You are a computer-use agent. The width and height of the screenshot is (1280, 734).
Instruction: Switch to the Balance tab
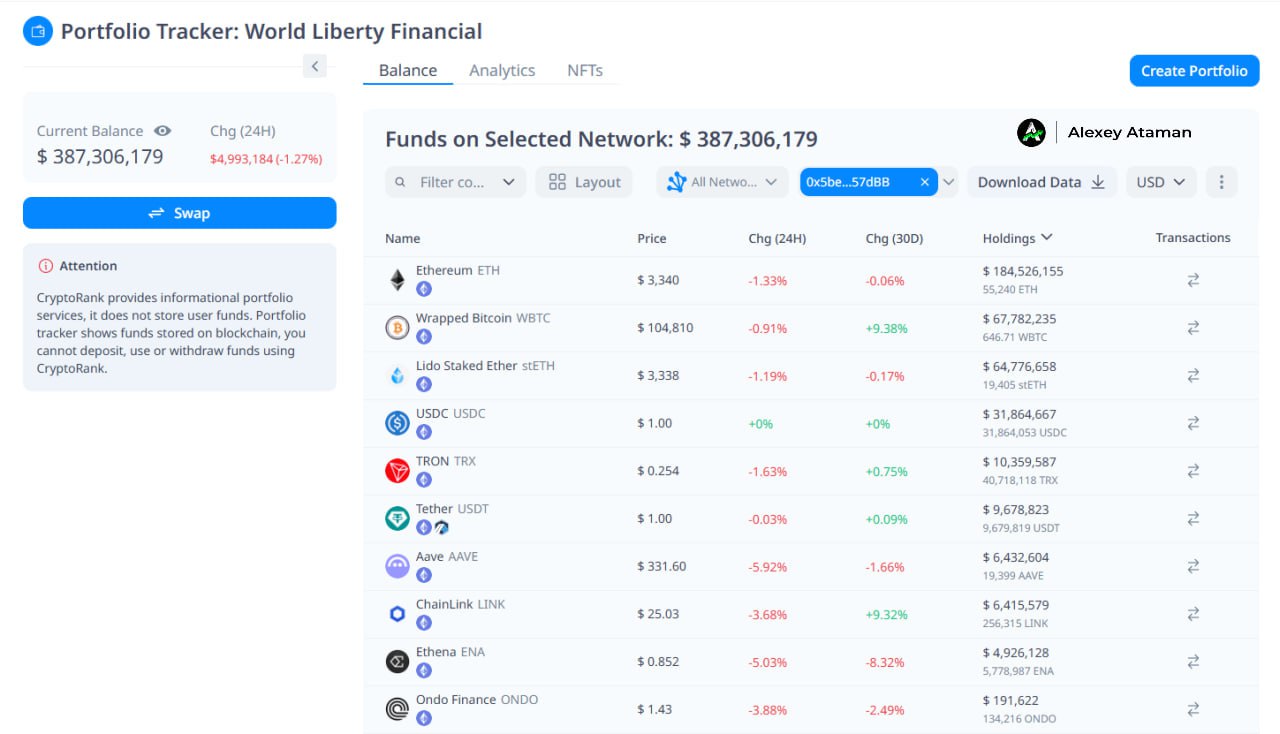(x=408, y=70)
